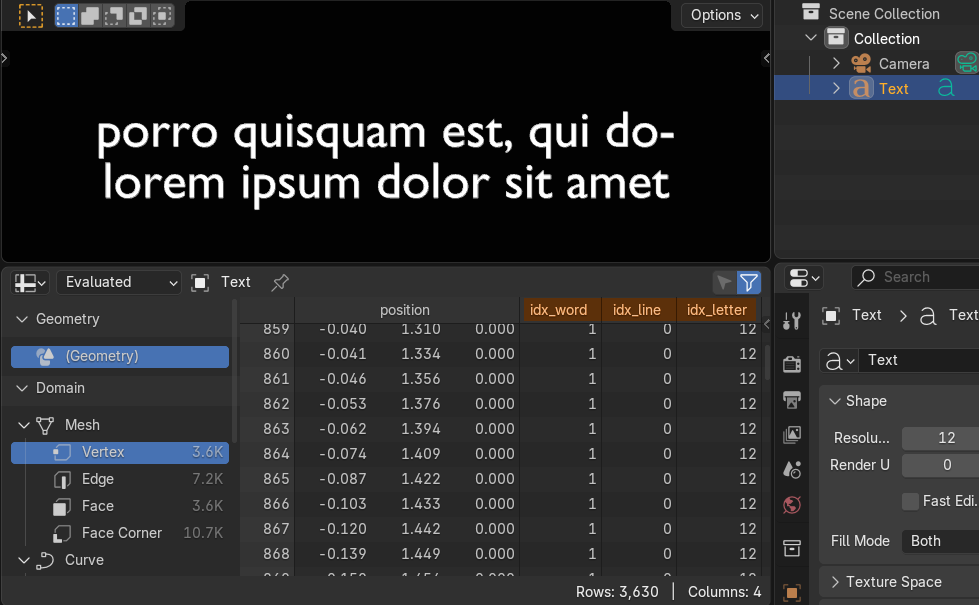The height and width of the screenshot is (605, 979).
Task: Open the spreadsheet editor type dropdown
Action: point(30,282)
